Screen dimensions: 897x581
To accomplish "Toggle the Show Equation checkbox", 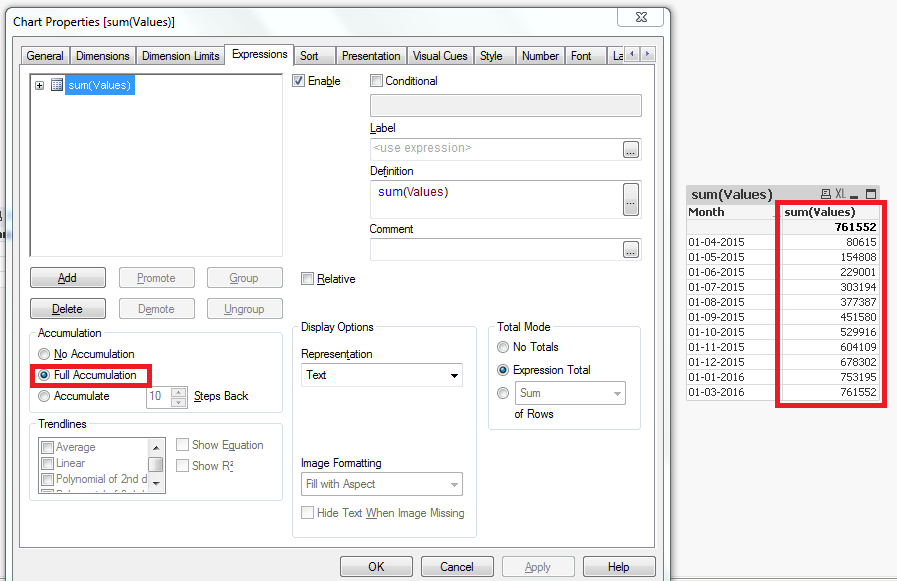I will click(x=182, y=444).
